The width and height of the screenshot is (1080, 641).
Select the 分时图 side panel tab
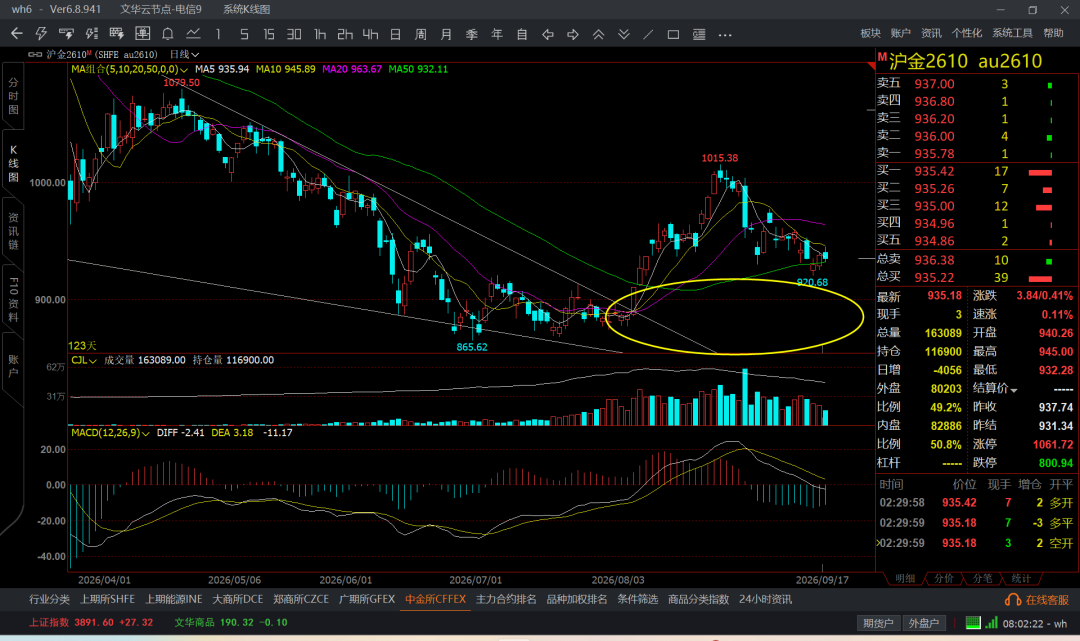pos(13,95)
